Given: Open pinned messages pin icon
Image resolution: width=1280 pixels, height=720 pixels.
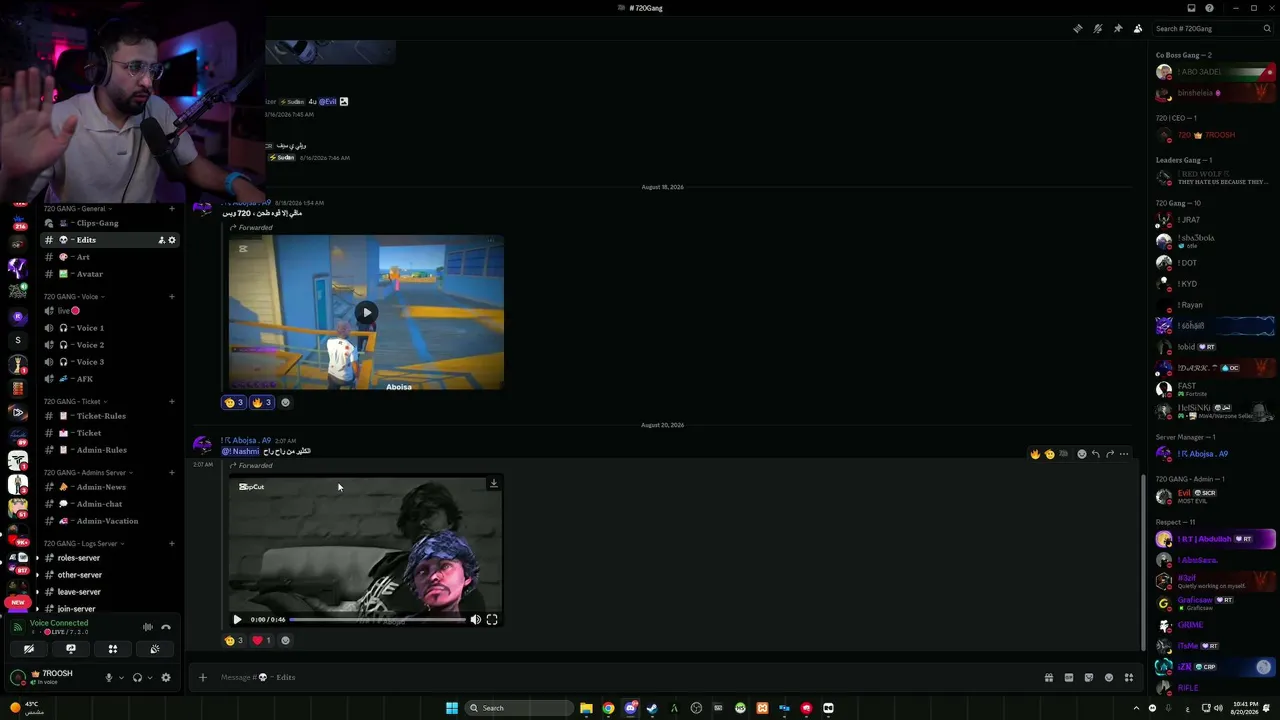Looking at the screenshot, I should click(x=1118, y=29).
